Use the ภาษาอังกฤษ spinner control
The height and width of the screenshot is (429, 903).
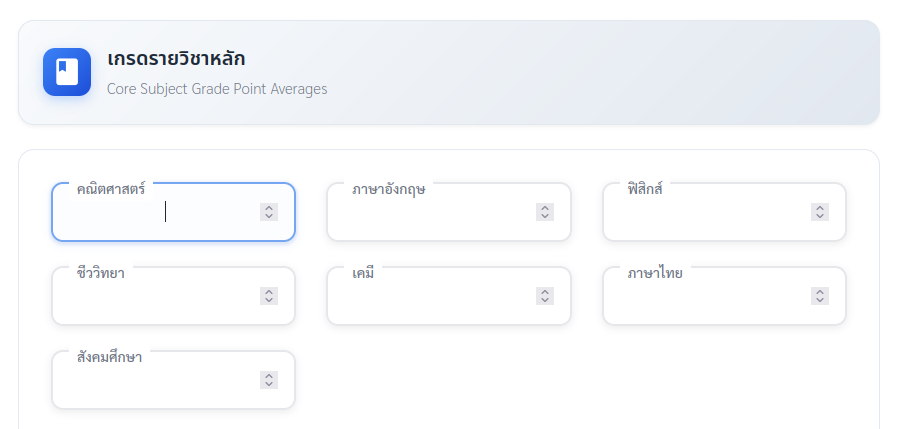coord(544,212)
